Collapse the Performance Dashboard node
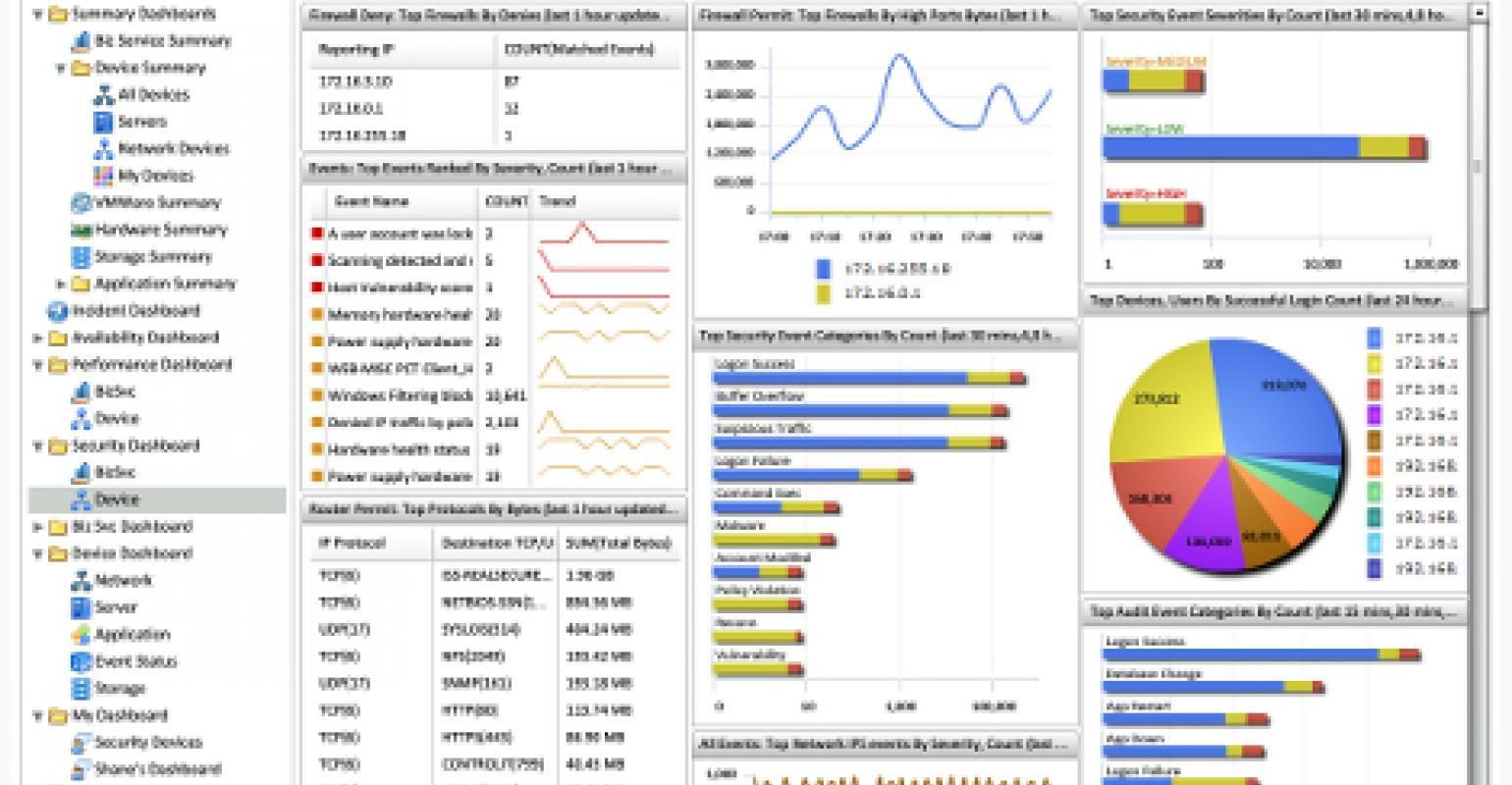This screenshot has height=785, width=1512. (x=38, y=365)
